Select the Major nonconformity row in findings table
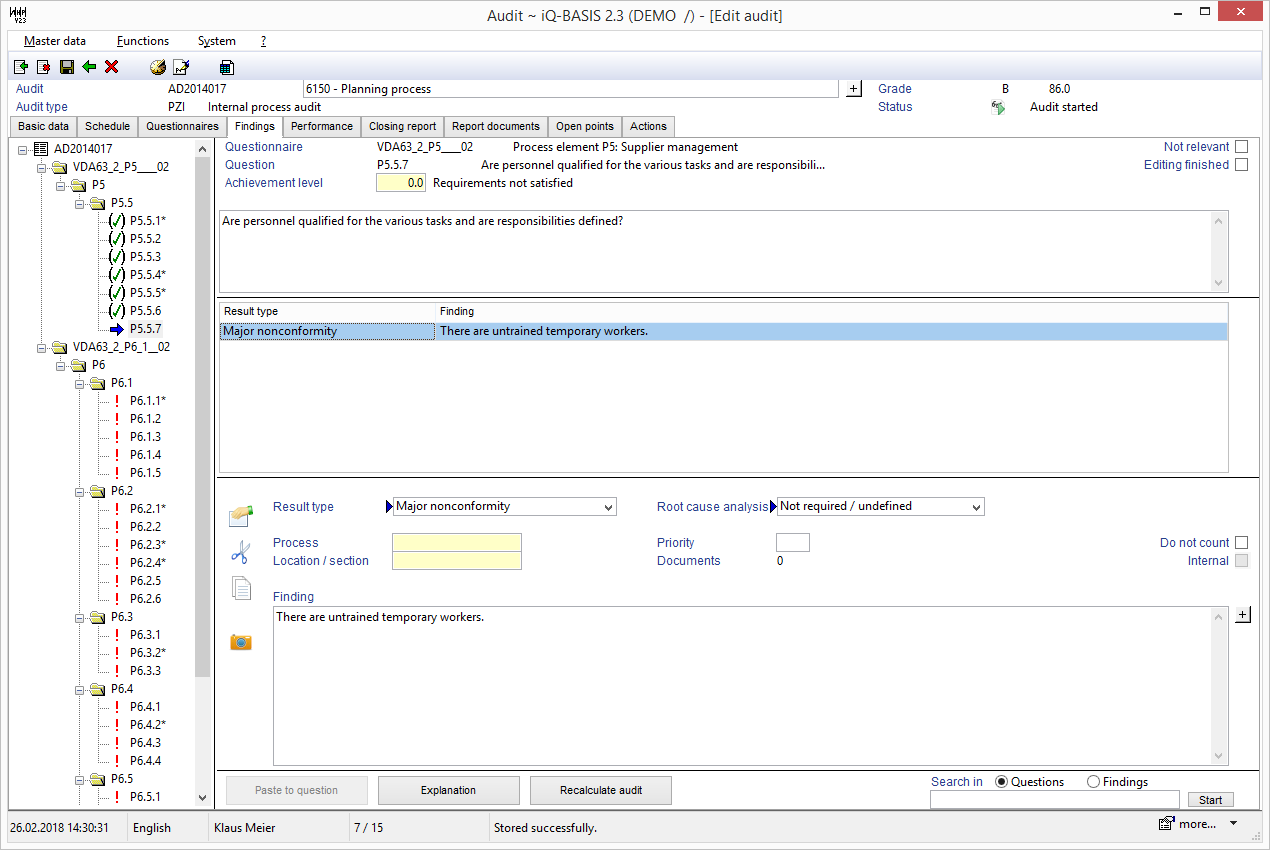Viewport: 1270px width, 850px height. tap(724, 331)
